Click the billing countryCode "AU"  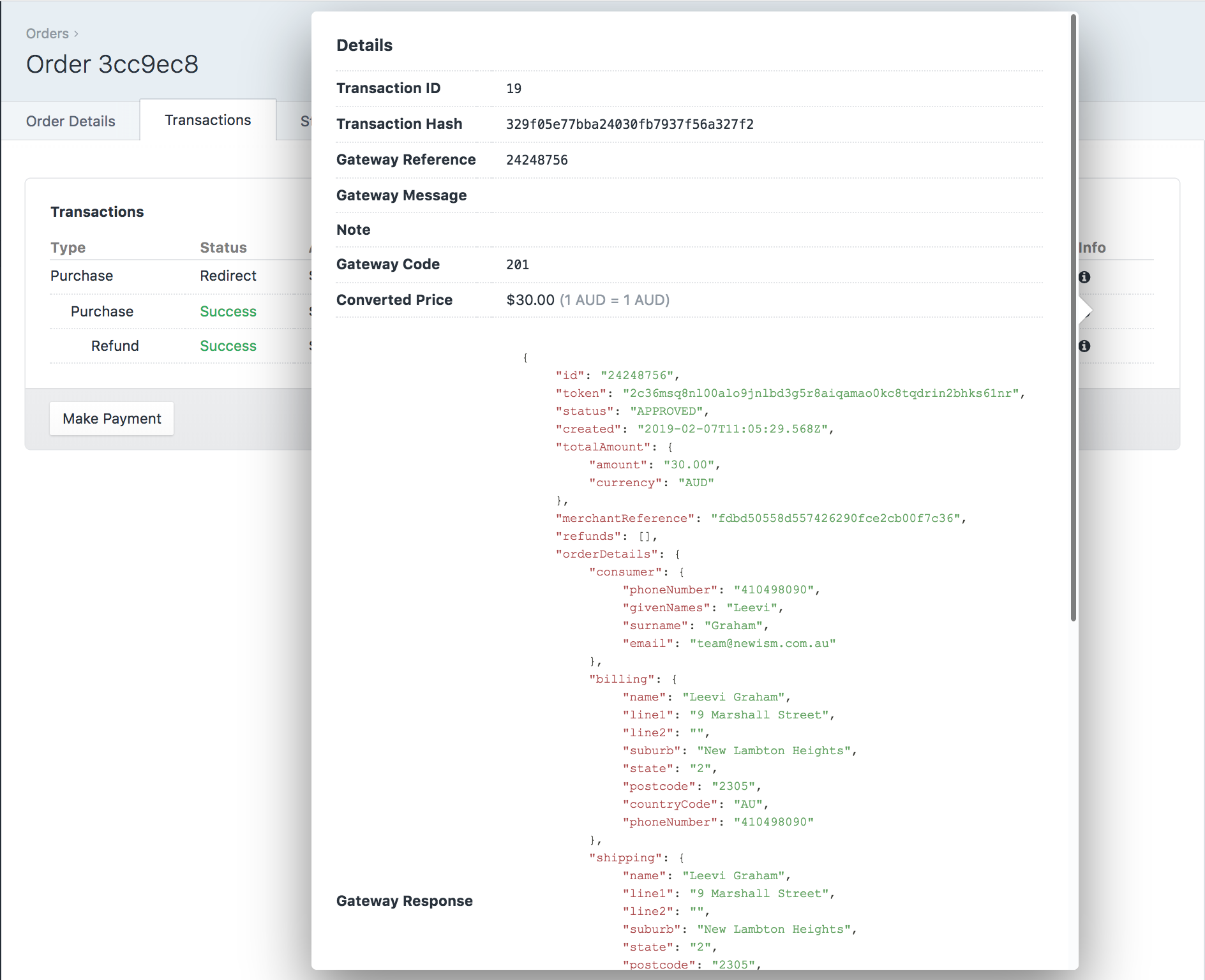click(748, 804)
